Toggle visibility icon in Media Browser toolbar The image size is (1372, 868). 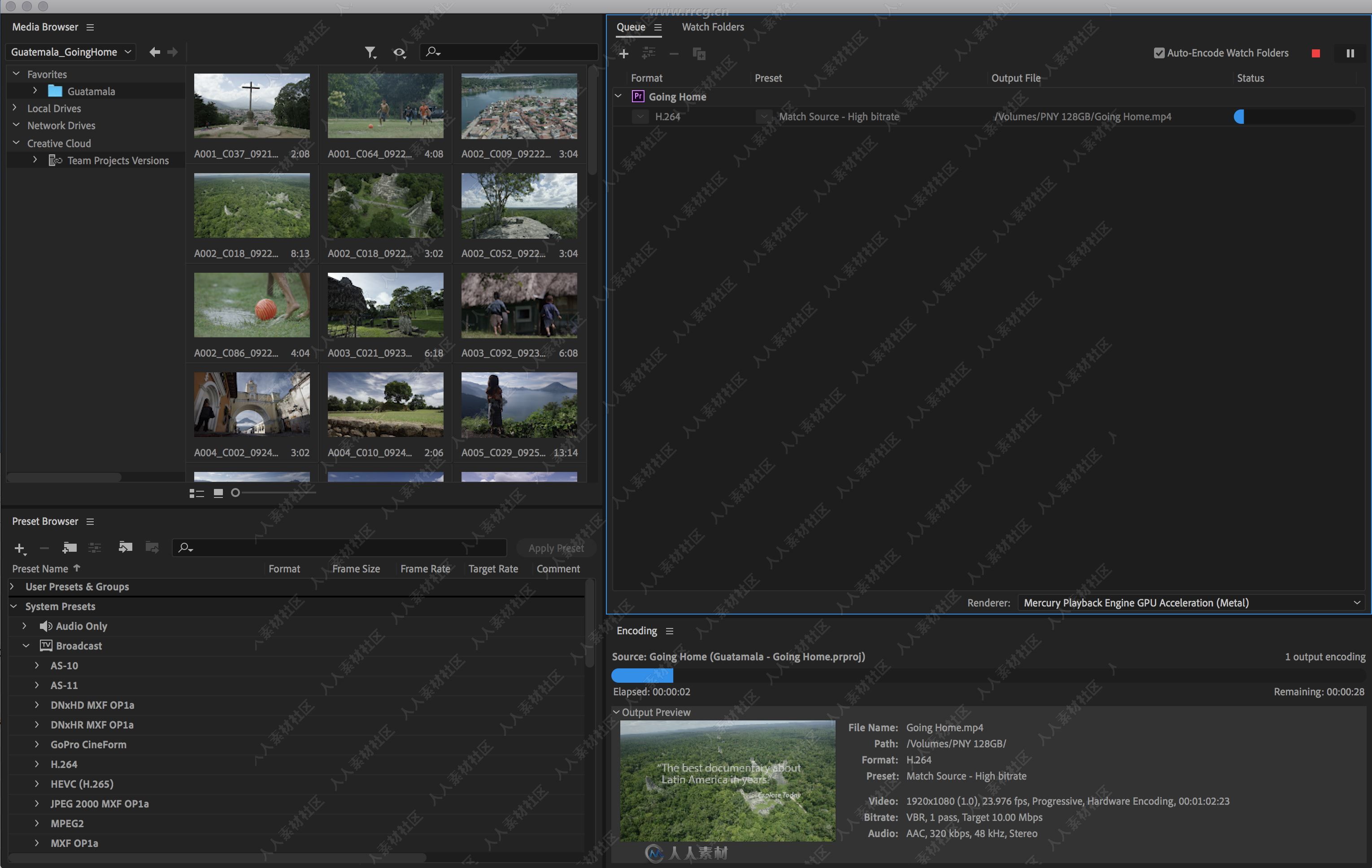399,51
